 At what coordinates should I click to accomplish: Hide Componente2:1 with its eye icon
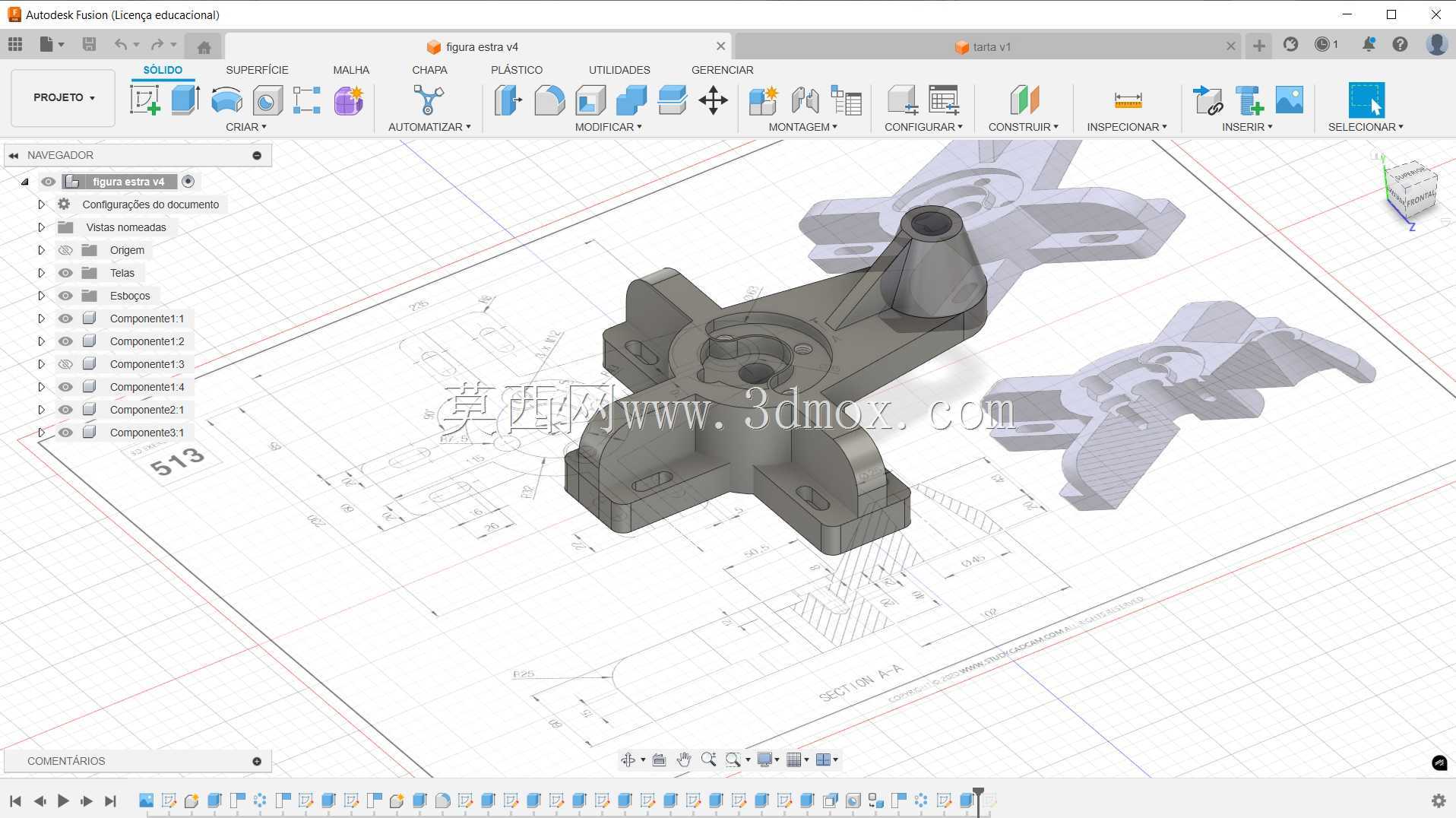(x=65, y=410)
